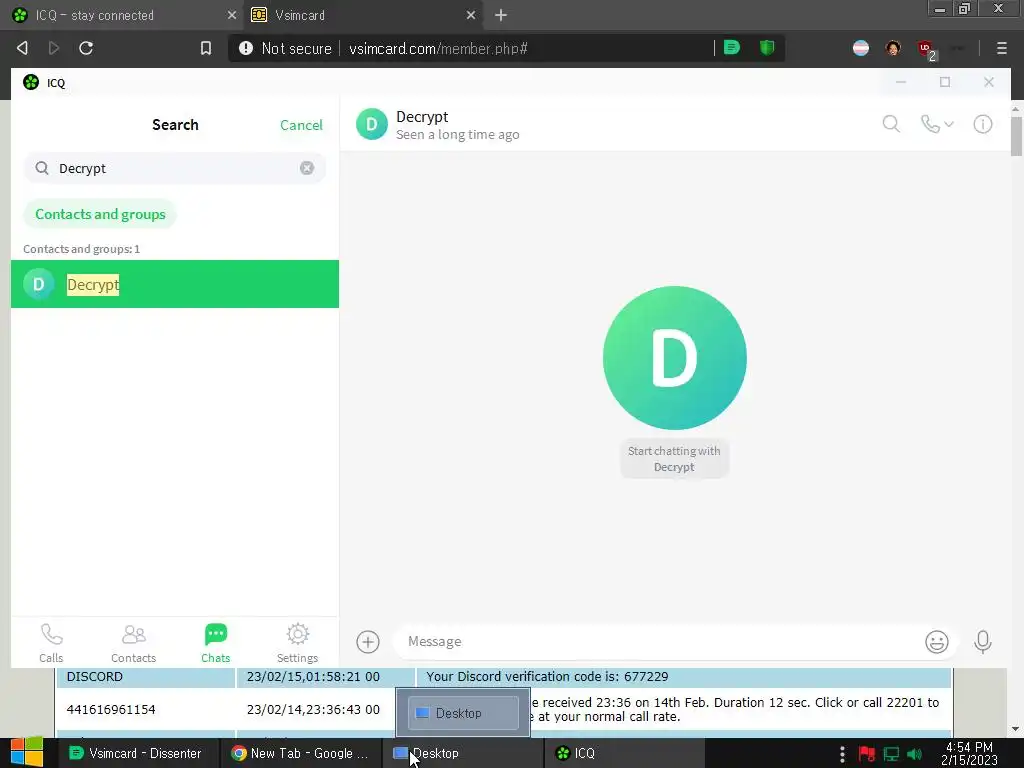
Task: Show hidden tray icons via dots
Action: 842,754
